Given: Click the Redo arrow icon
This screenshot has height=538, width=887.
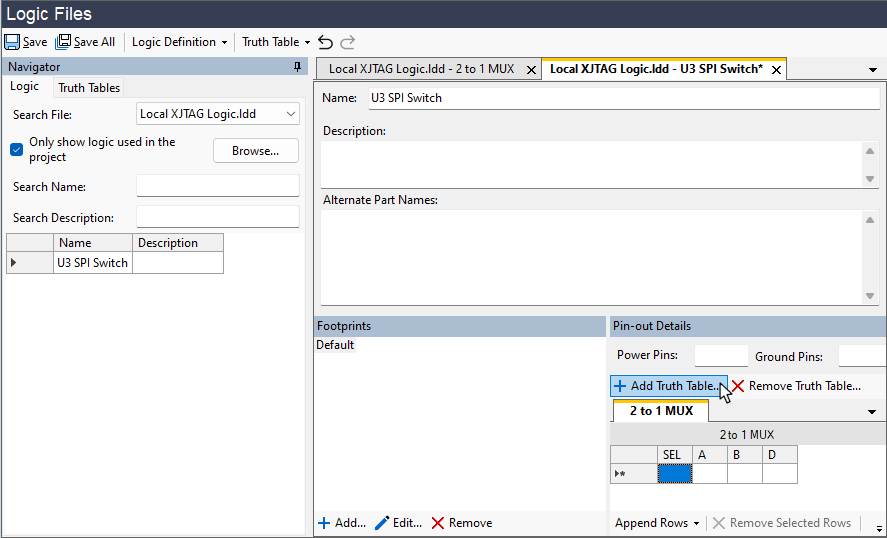Looking at the screenshot, I should click(348, 42).
